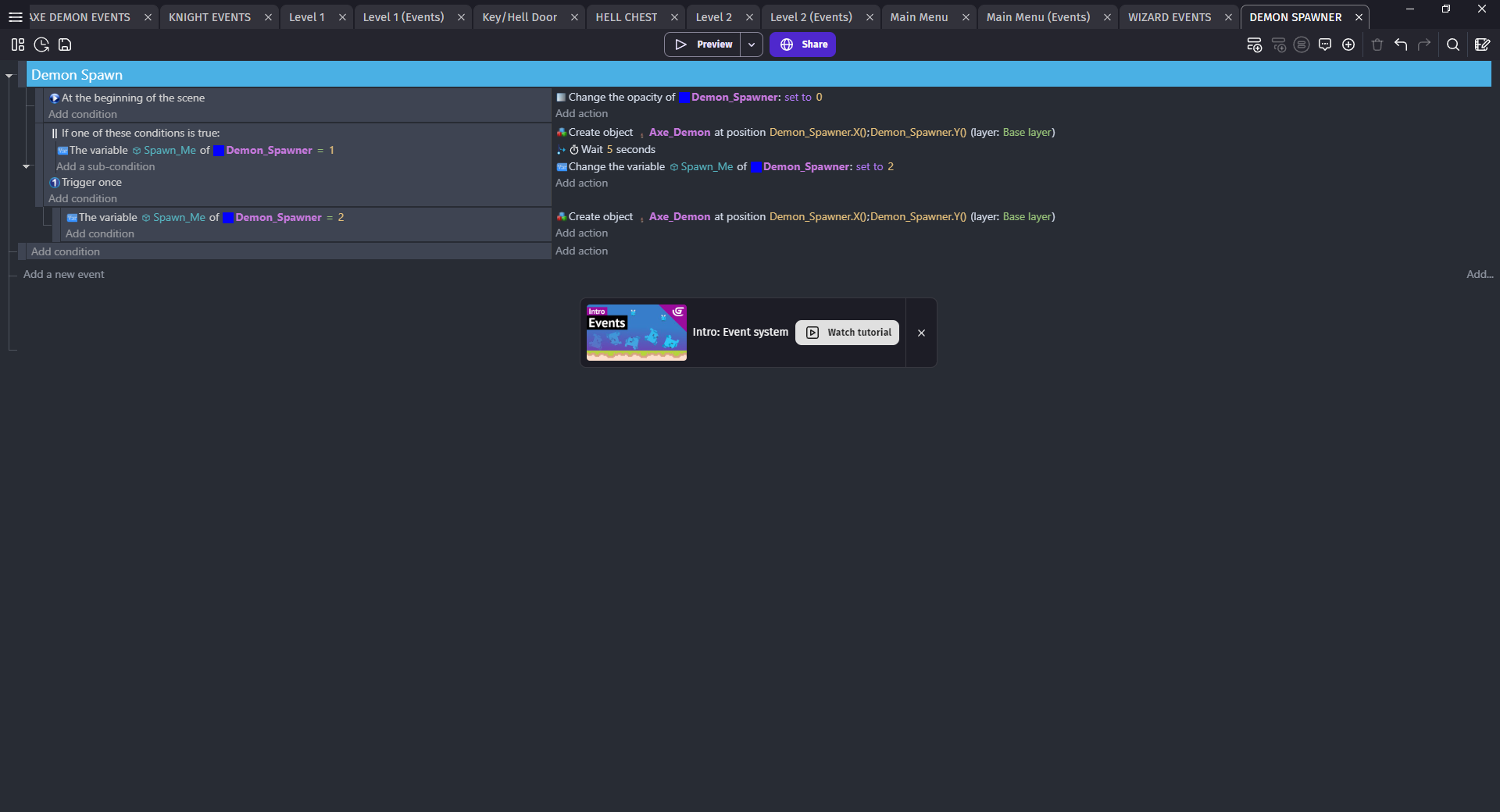Save the project with the floppy disk icon

(x=65, y=45)
